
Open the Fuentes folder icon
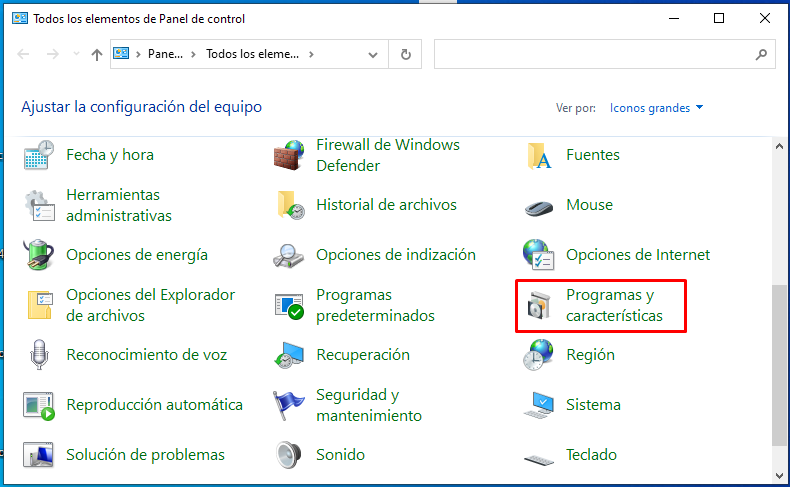point(539,155)
